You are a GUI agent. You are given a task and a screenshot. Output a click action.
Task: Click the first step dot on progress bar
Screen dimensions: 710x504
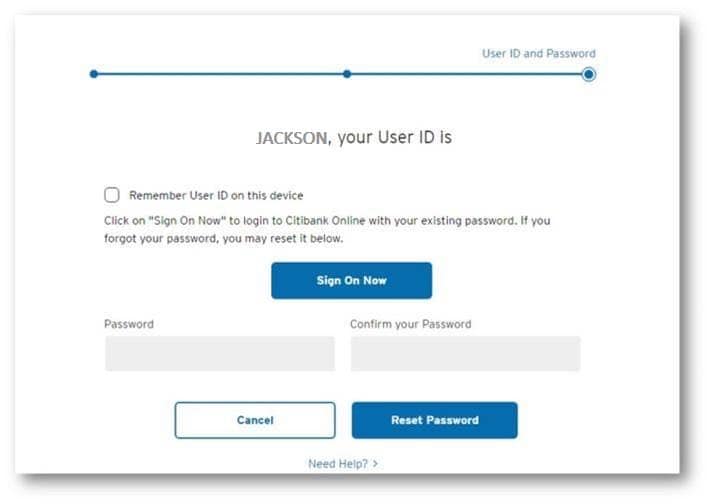point(94,74)
